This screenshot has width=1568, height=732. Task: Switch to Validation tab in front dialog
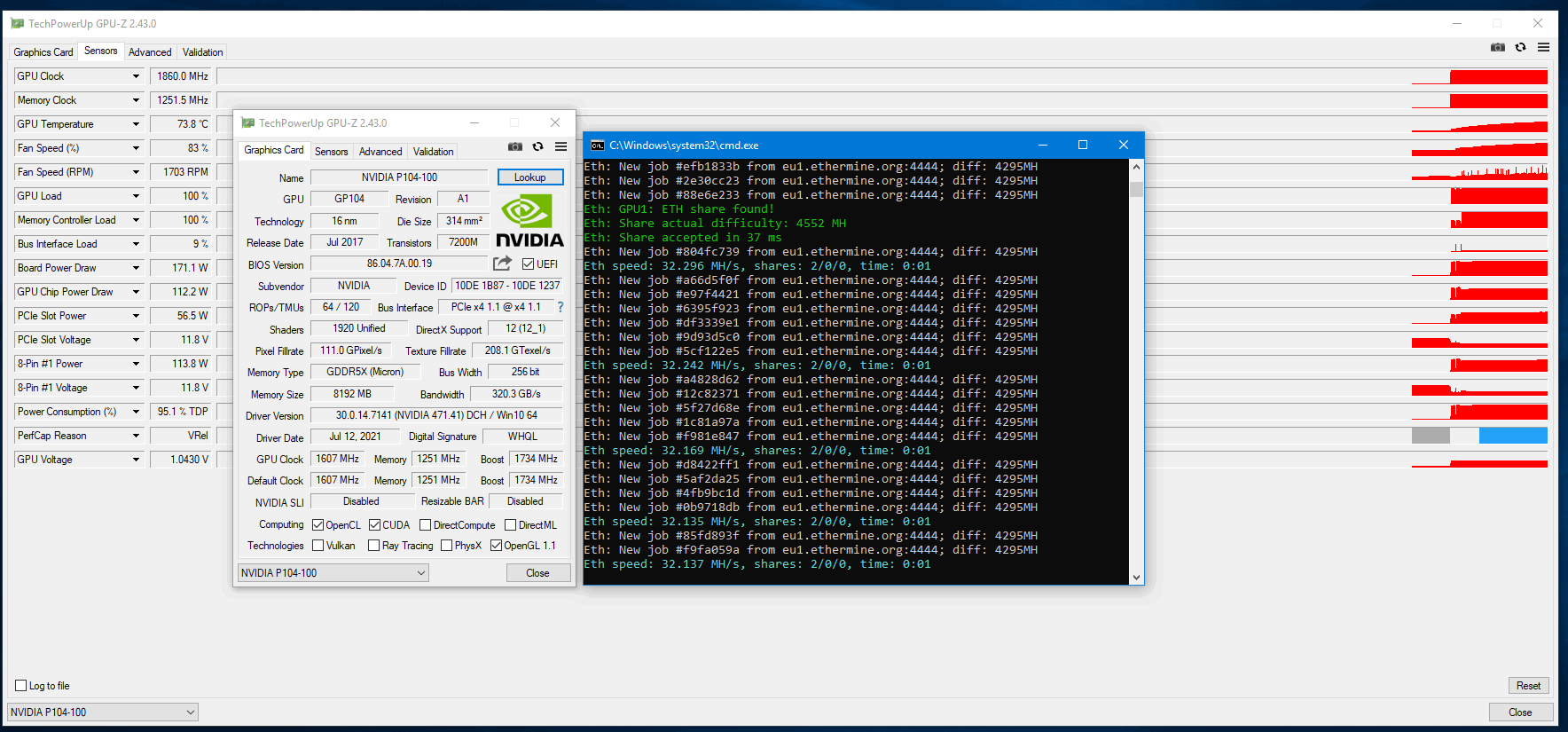[433, 152]
